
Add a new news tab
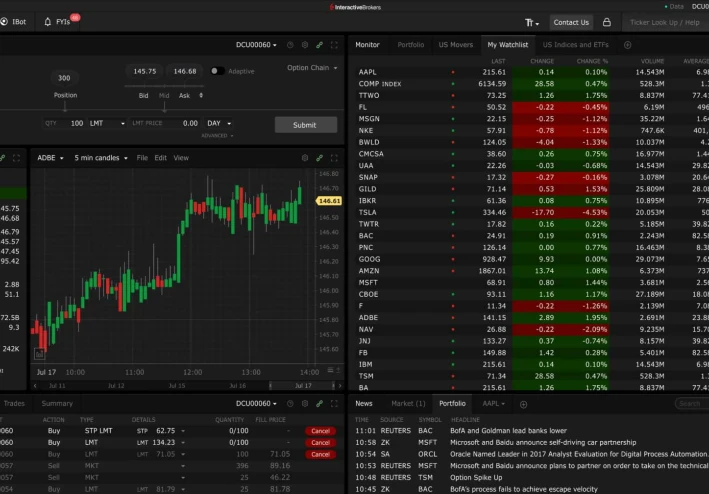click(524, 405)
